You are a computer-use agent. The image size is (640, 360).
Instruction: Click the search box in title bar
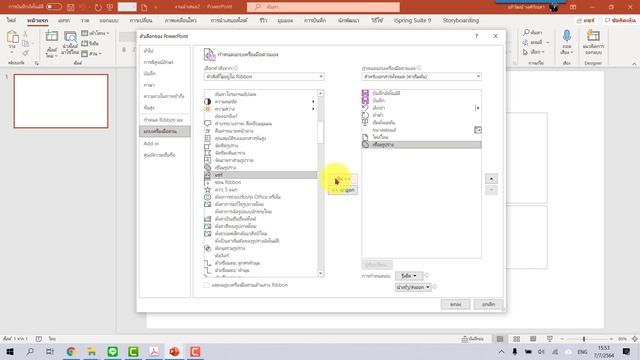pyautogui.click(x=323, y=7)
